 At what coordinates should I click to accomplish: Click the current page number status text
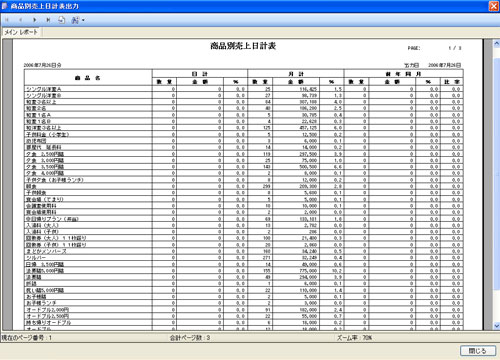point(27,338)
